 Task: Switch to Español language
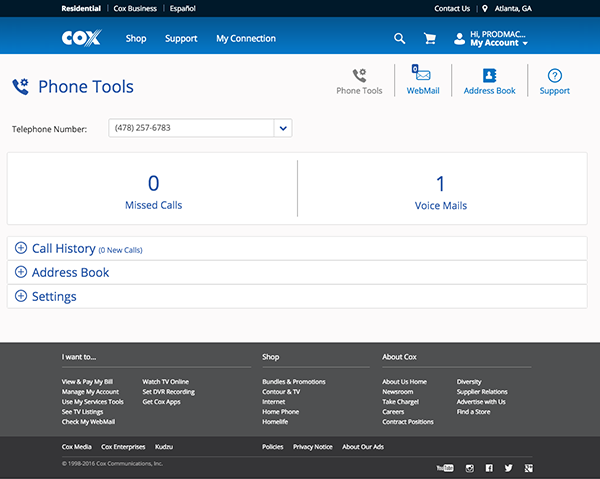click(x=183, y=8)
